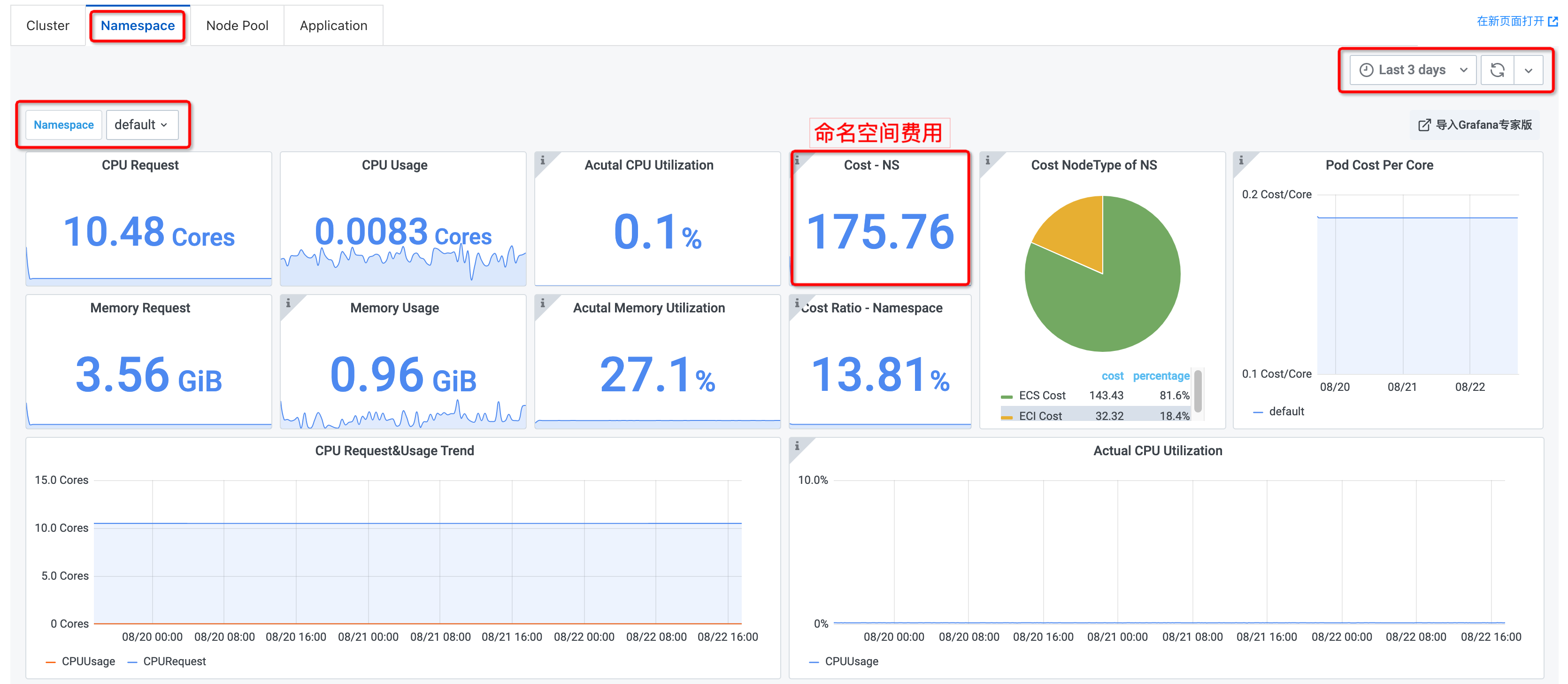Click info icon on Acutal CPU Utilization panel
The width and height of the screenshot is (1568, 684).
click(x=542, y=160)
